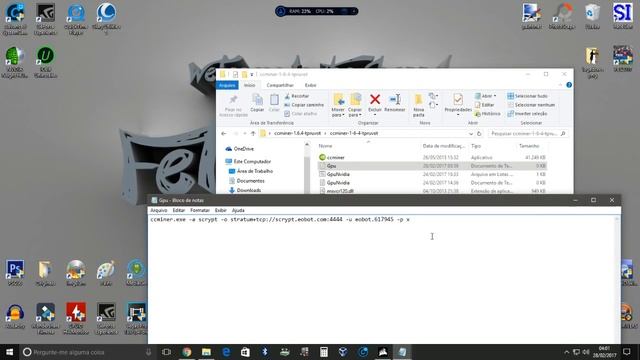Image resolution: width=640 pixels, height=360 pixels.
Task: Click Histórico in the ribbon
Action: [487, 113]
